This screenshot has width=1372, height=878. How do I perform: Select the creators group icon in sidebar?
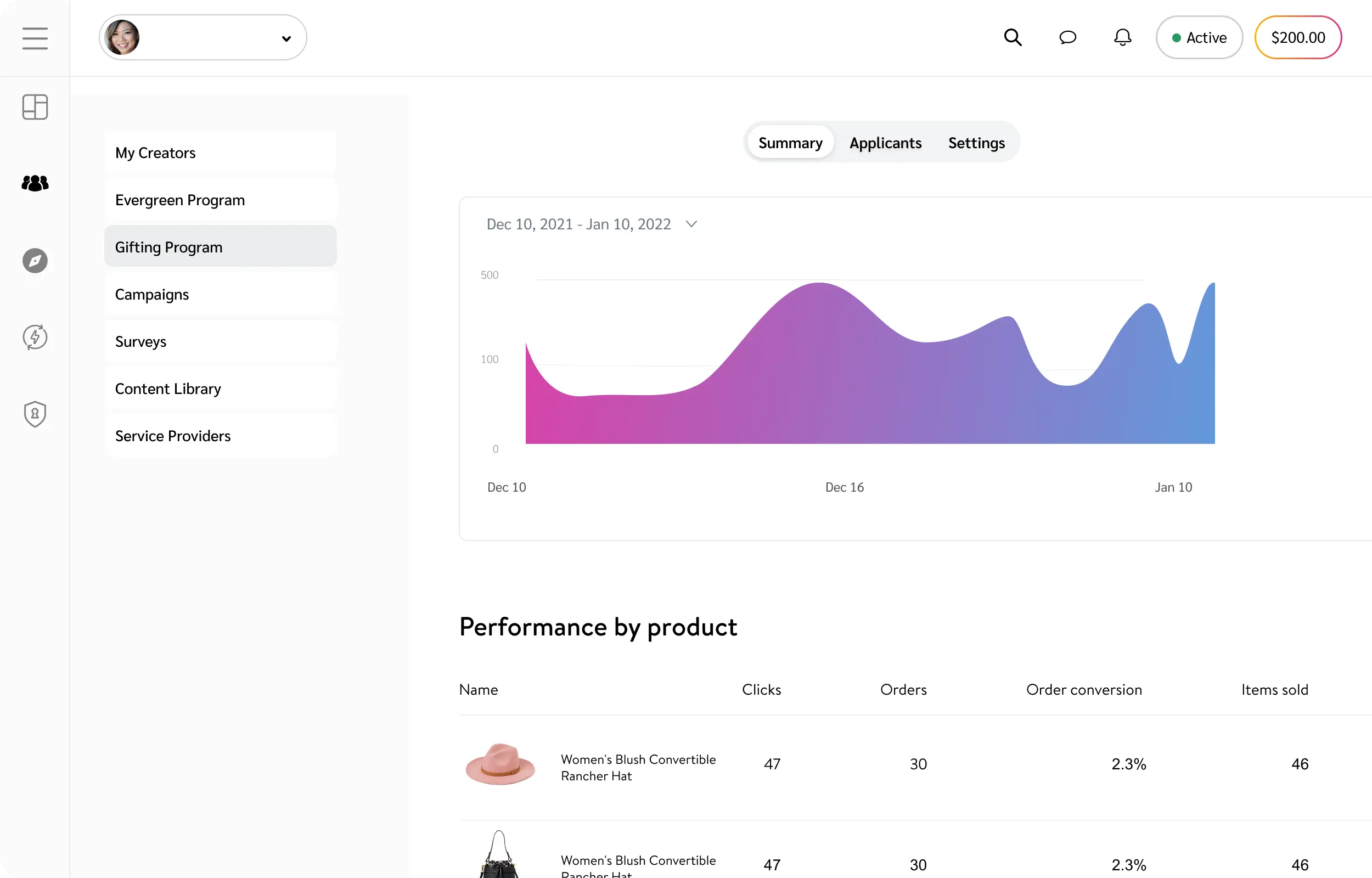(x=35, y=183)
